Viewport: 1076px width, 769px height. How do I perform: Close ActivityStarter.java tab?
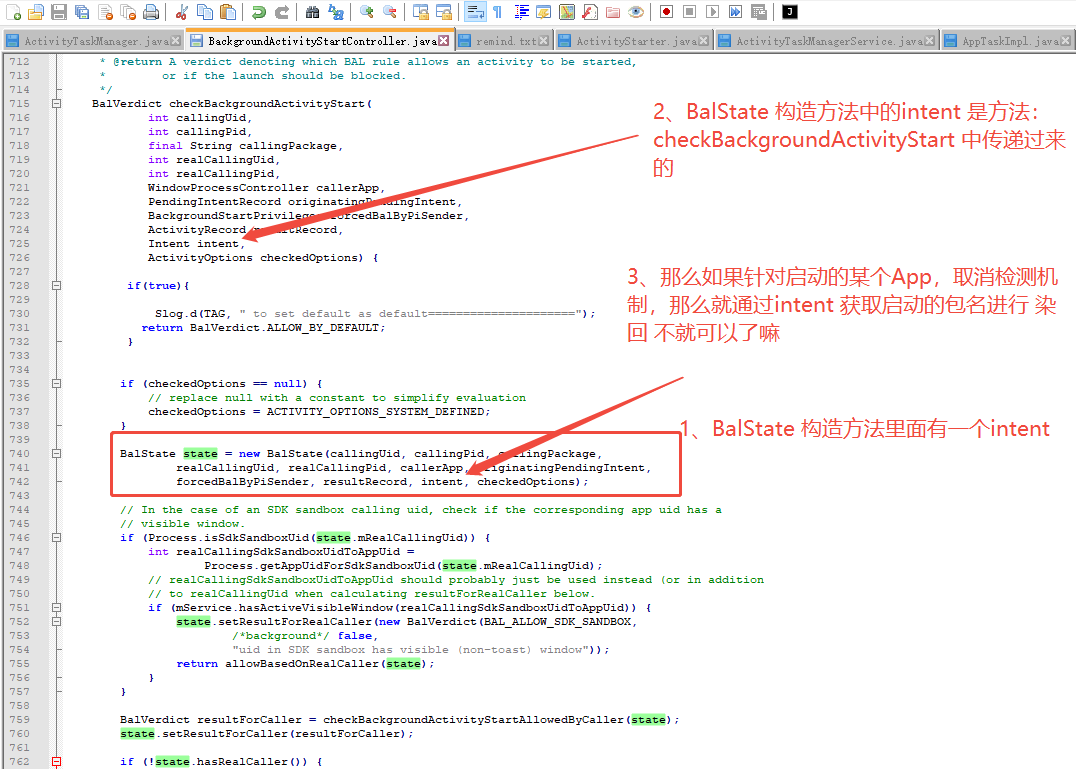pos(703,41)
